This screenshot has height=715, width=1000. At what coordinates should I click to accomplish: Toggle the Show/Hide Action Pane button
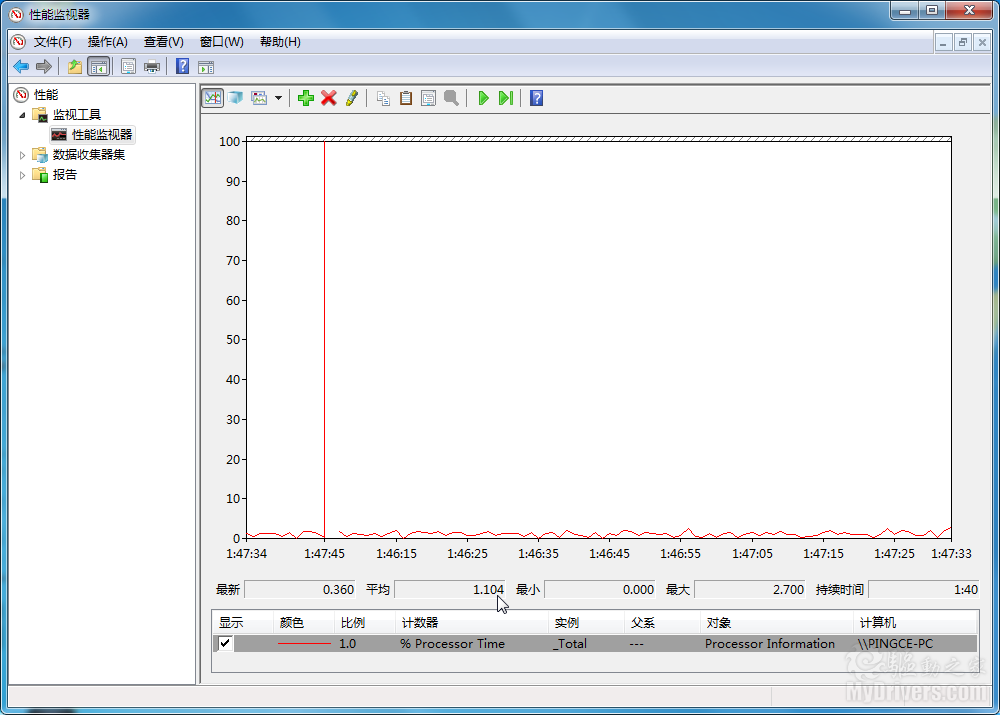206,67
